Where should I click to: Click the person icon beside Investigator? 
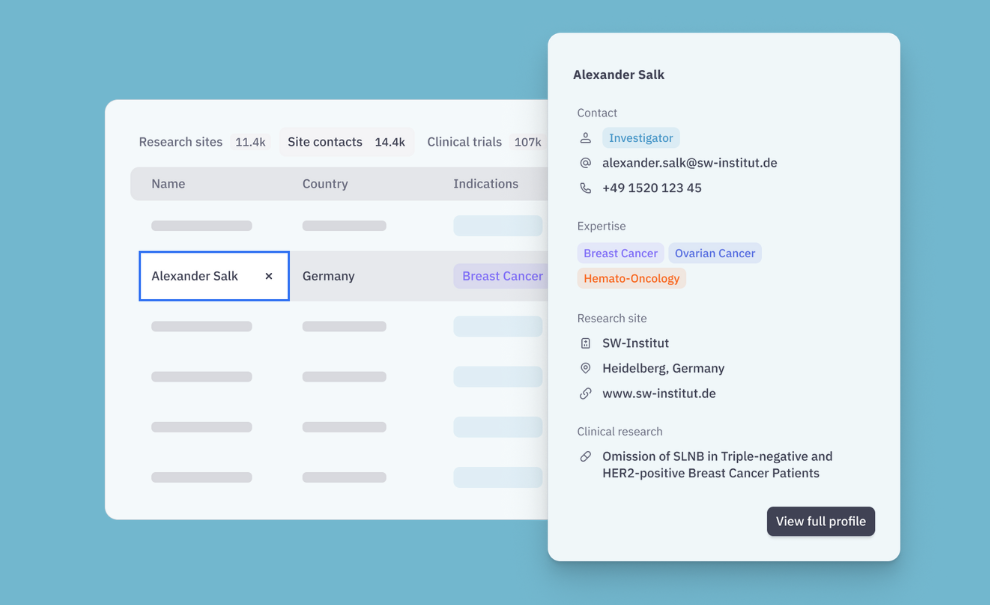click(586, 138)
